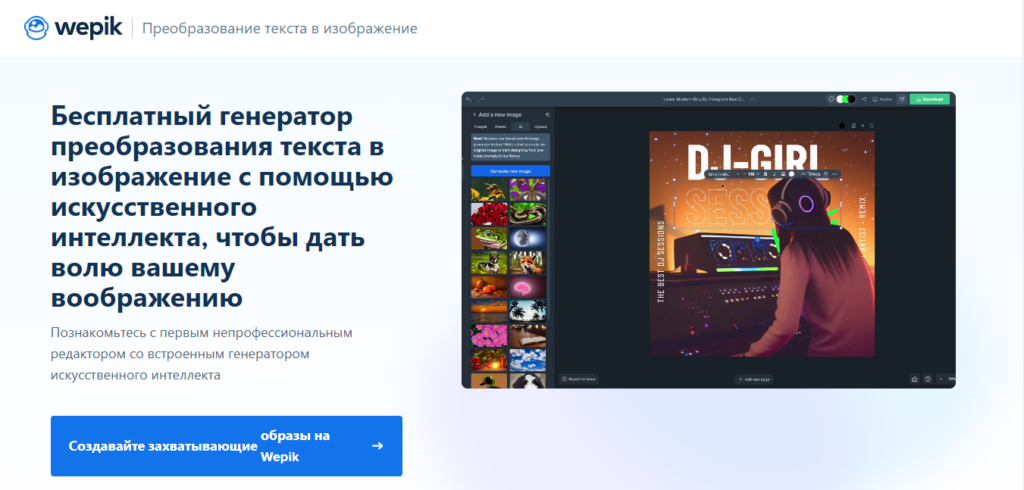Click the delete page trash icon above the canvas
This screenshot has height=490, width=1024.
click(x=871, y=125)
